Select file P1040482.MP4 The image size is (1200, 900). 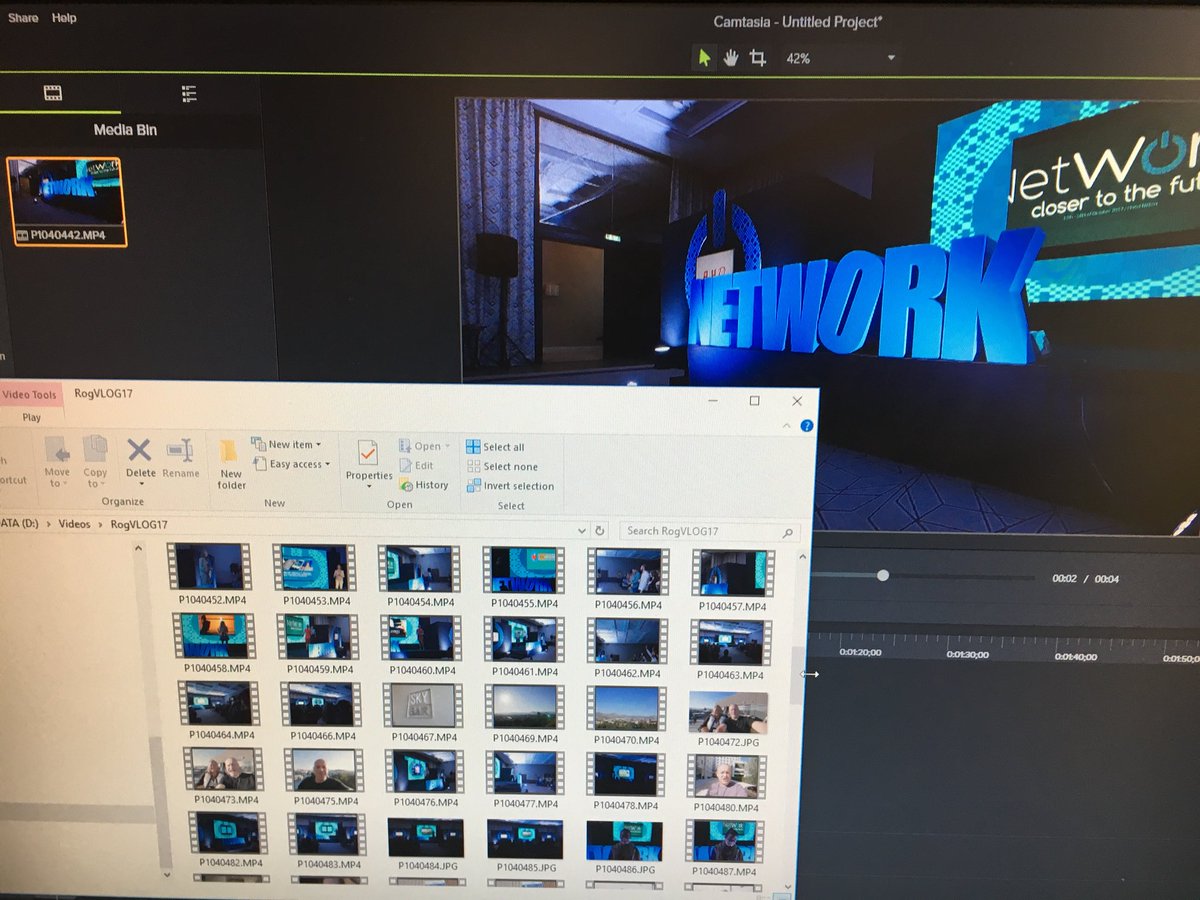coord(230,839)
